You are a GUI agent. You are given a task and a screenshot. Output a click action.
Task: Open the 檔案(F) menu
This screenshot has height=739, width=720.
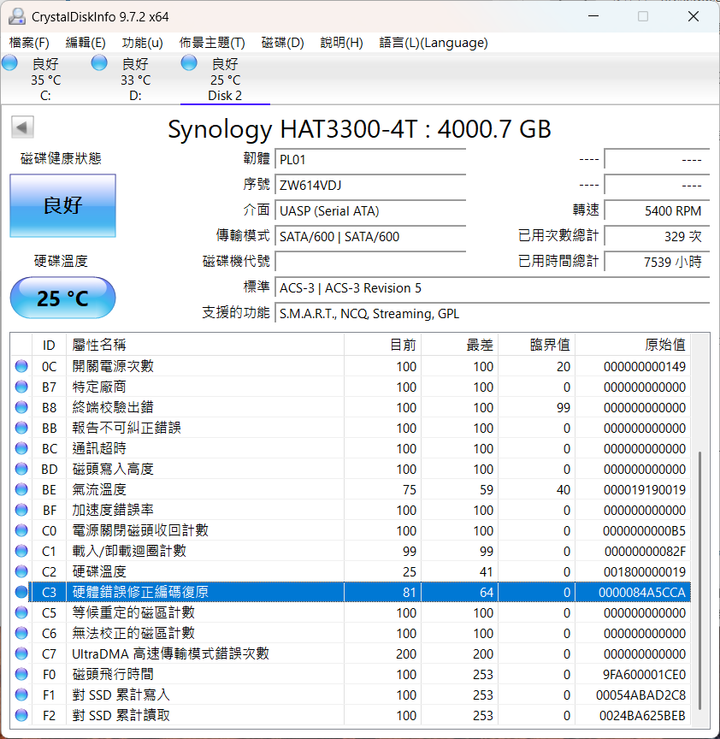tap(29, 42)
